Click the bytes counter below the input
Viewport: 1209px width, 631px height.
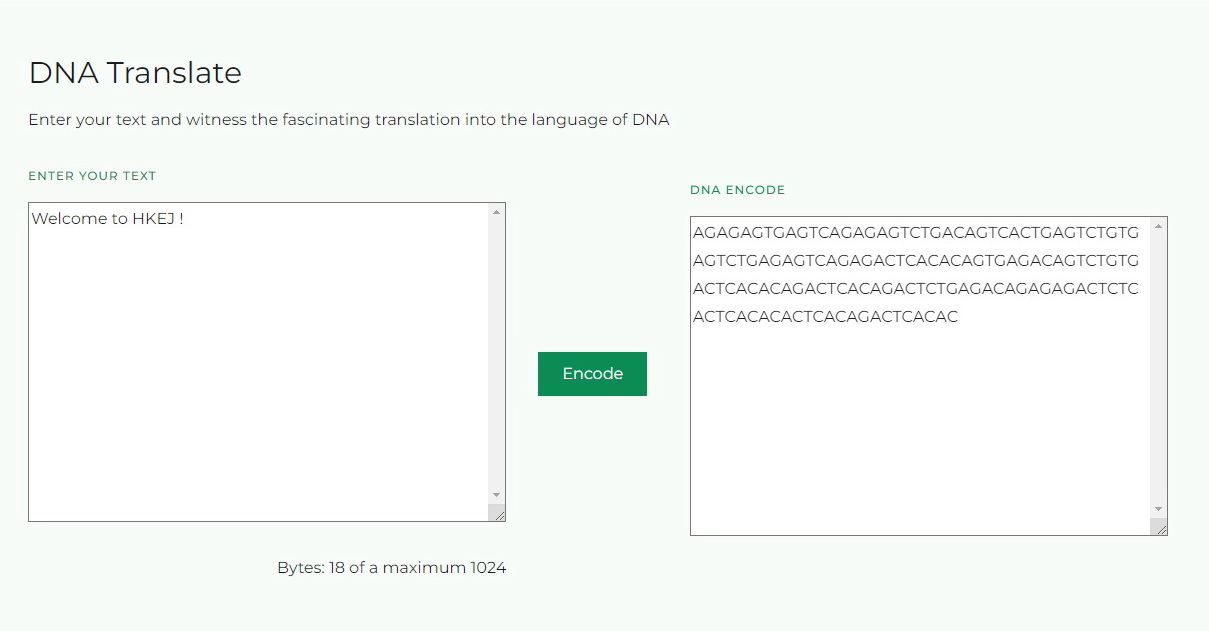point(392,567)
